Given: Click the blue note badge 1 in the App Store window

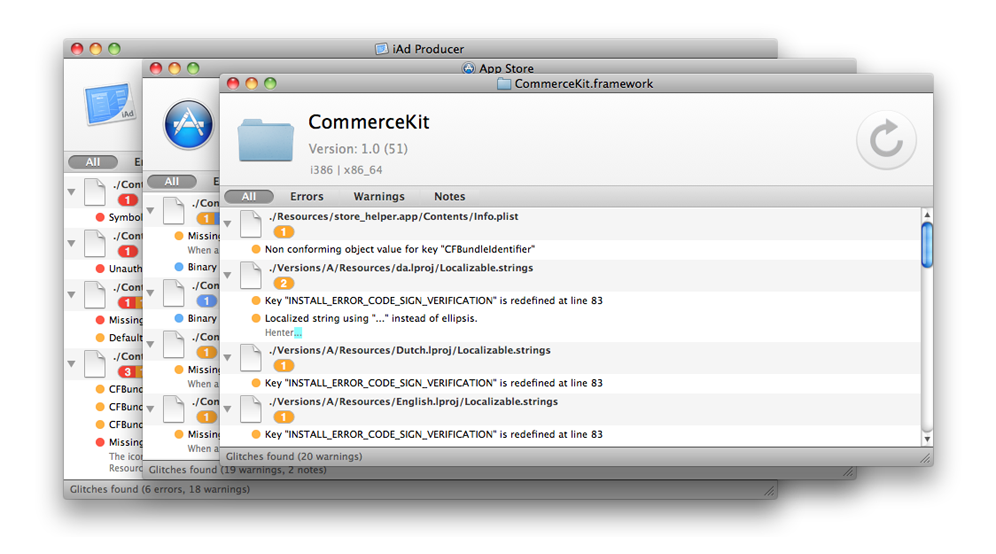Looking at the screenshot, I should [206, 301].
